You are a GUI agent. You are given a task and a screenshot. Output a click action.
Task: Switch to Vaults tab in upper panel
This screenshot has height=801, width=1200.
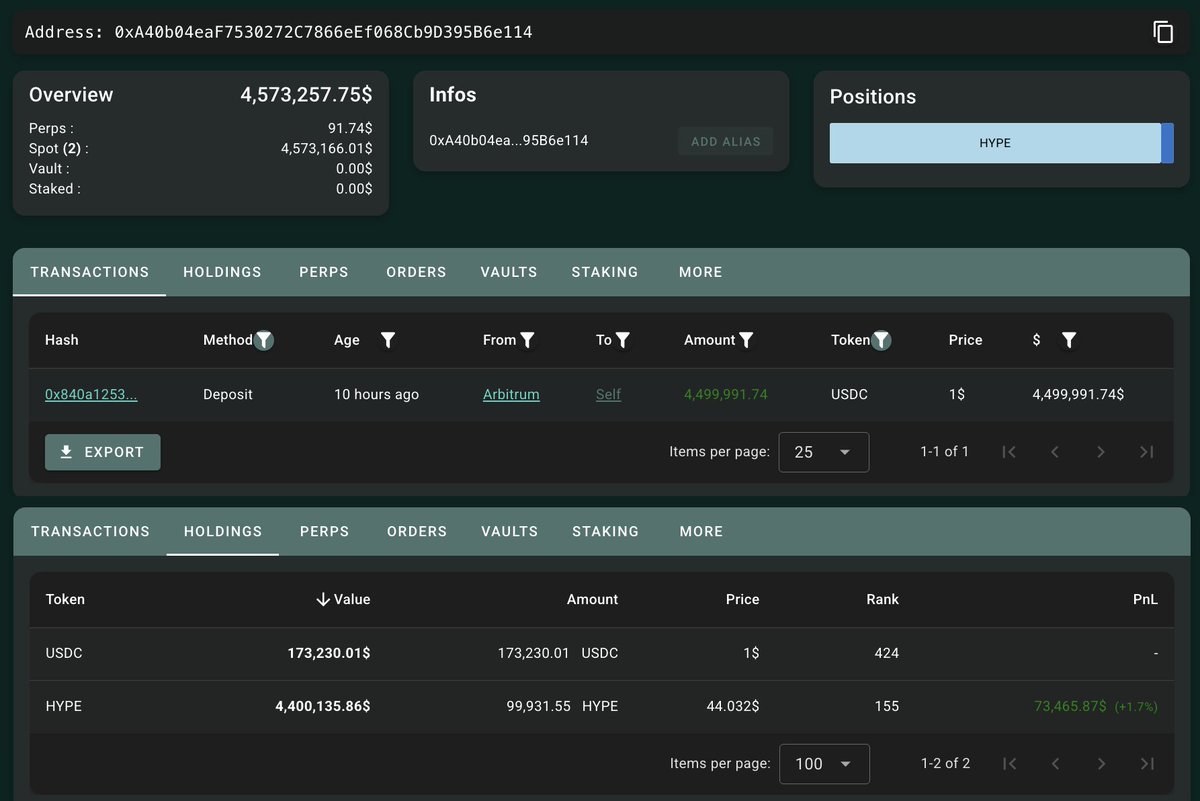509,272
